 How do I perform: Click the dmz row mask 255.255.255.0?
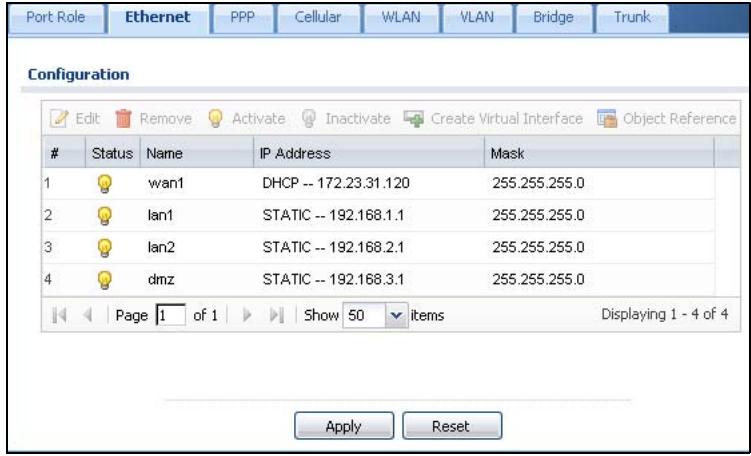coord(538,279)
